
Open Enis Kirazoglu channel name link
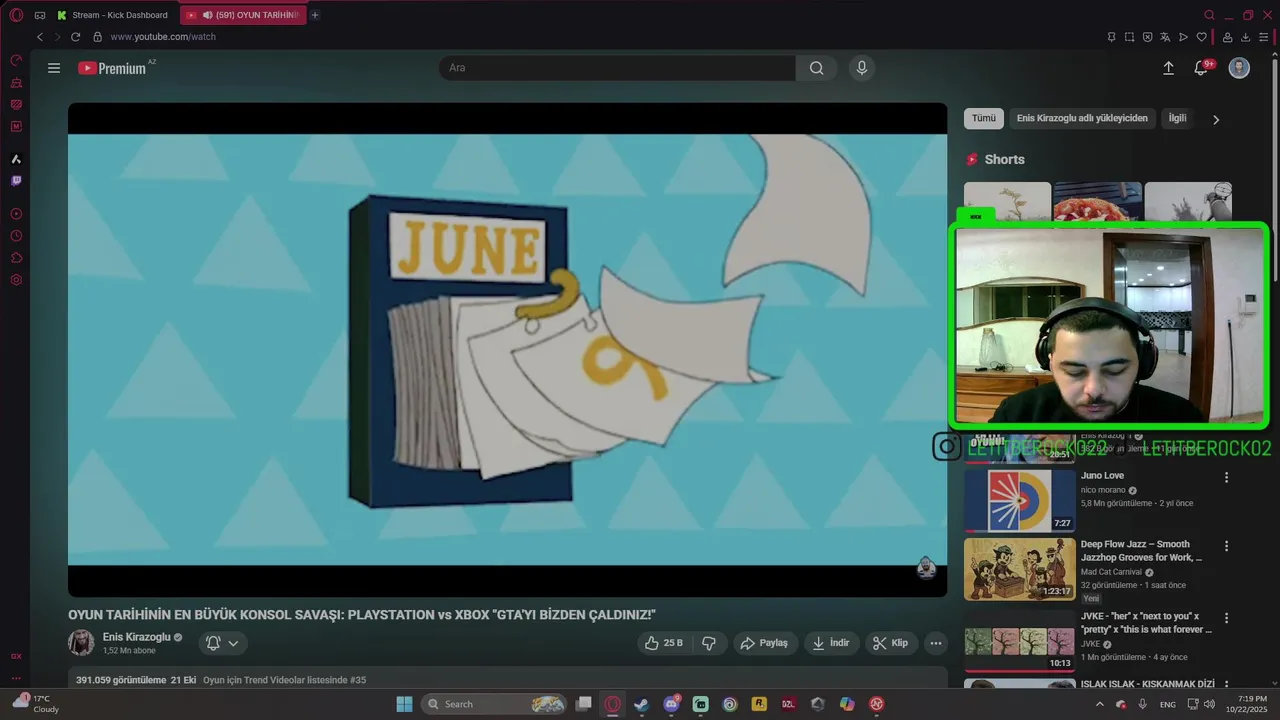(x=136, y=637)
